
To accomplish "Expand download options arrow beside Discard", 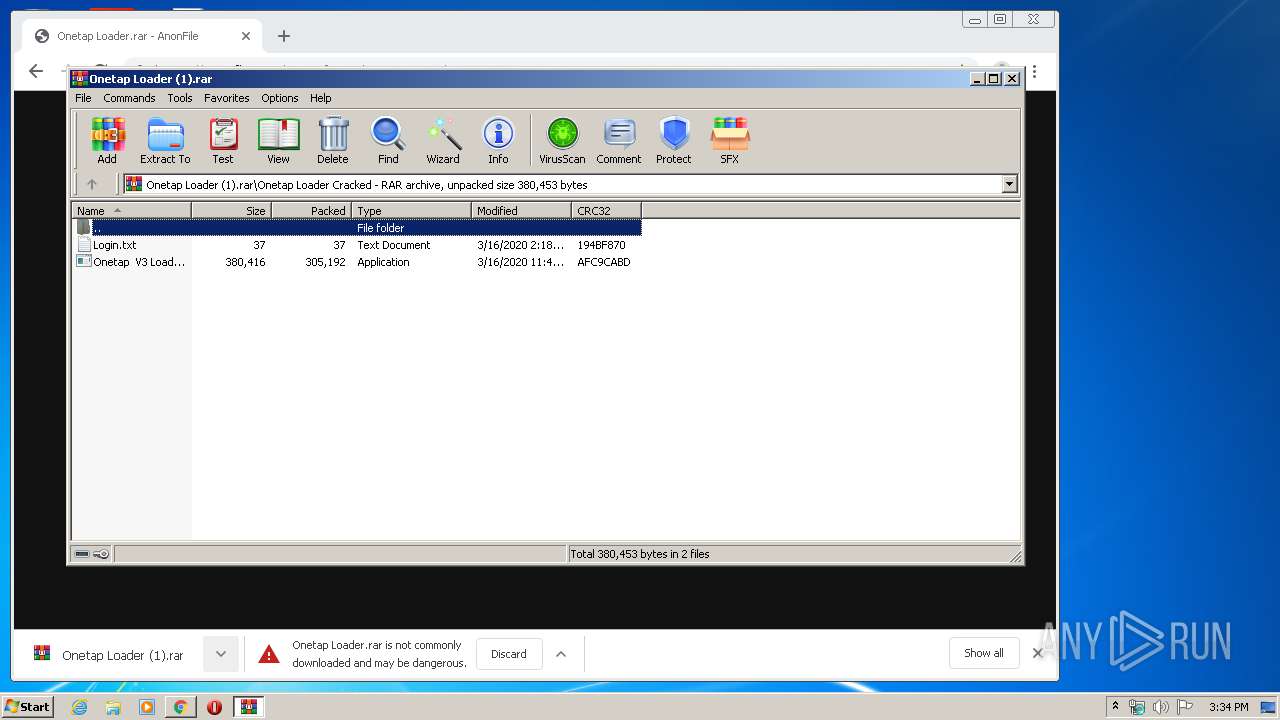I will 561,654.
